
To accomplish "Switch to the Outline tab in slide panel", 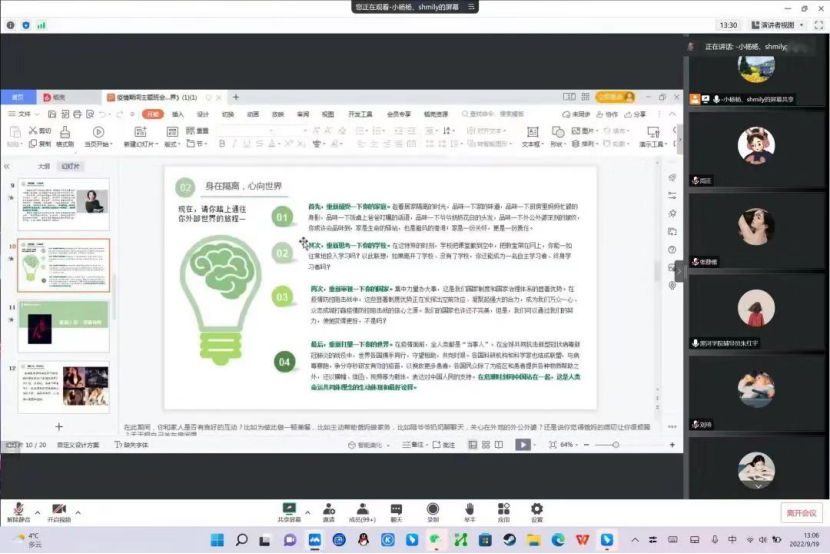I will click(43, 166).
